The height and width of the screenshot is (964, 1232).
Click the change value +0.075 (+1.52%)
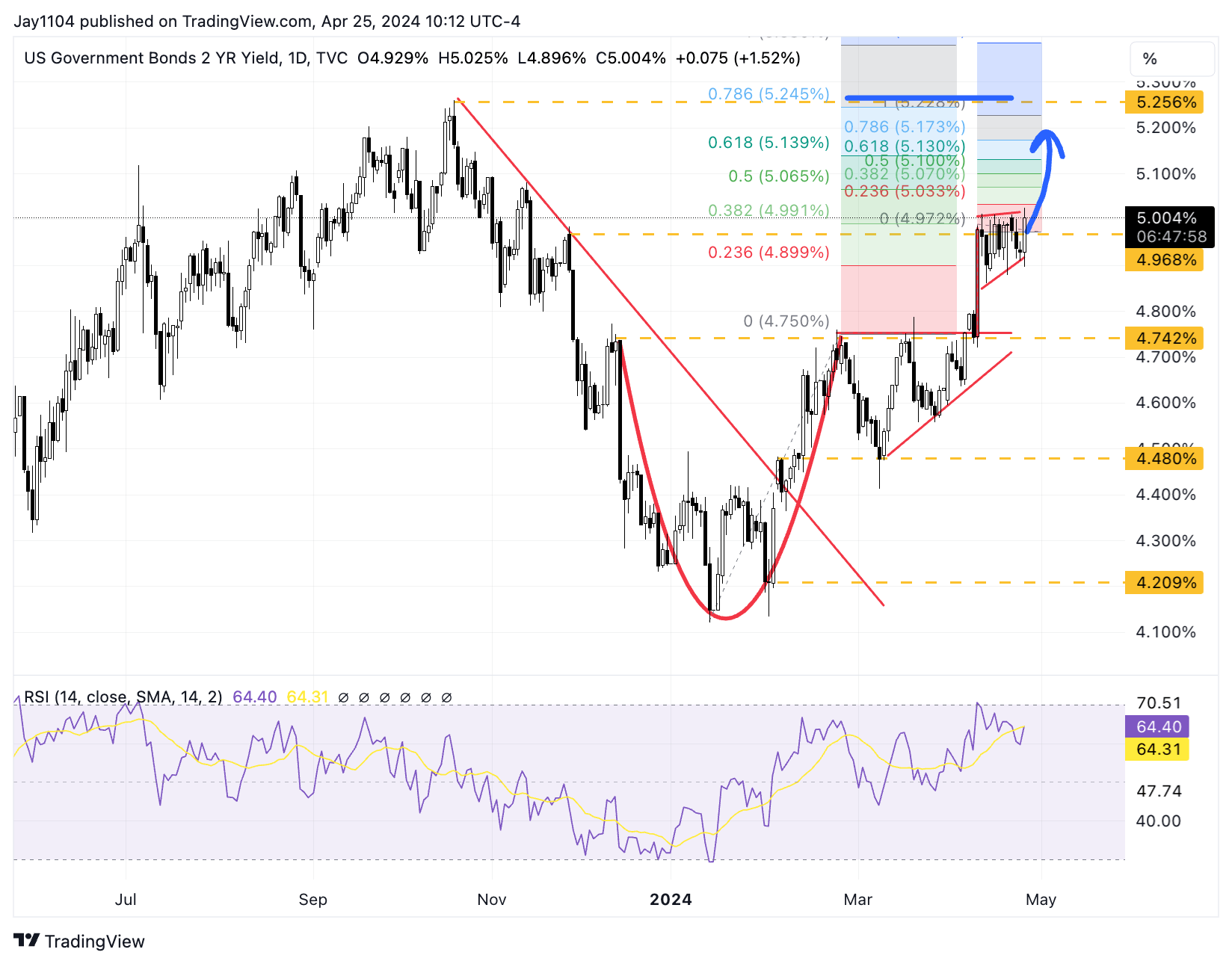coord(738,58)
